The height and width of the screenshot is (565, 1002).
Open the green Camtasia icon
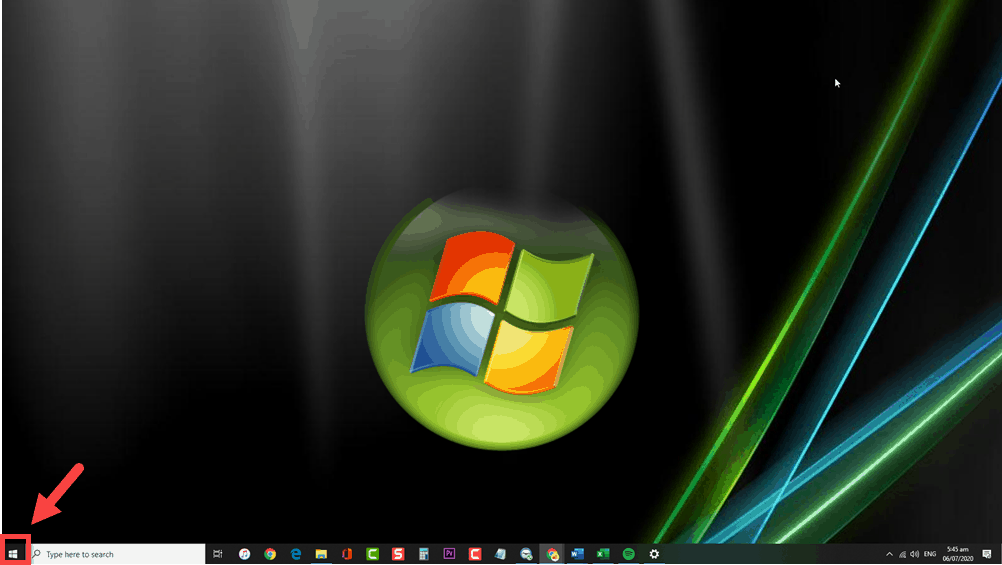[372, 554]
